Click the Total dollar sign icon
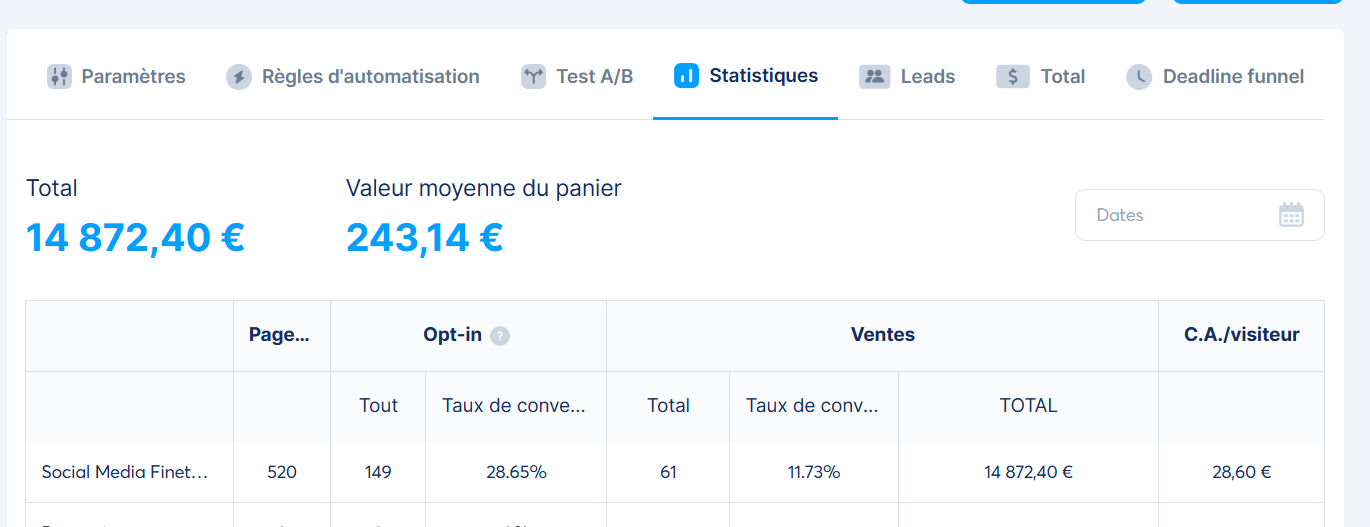This screenshot has height=527, width=1370. pyautogui.click(x=1012, y=77)
